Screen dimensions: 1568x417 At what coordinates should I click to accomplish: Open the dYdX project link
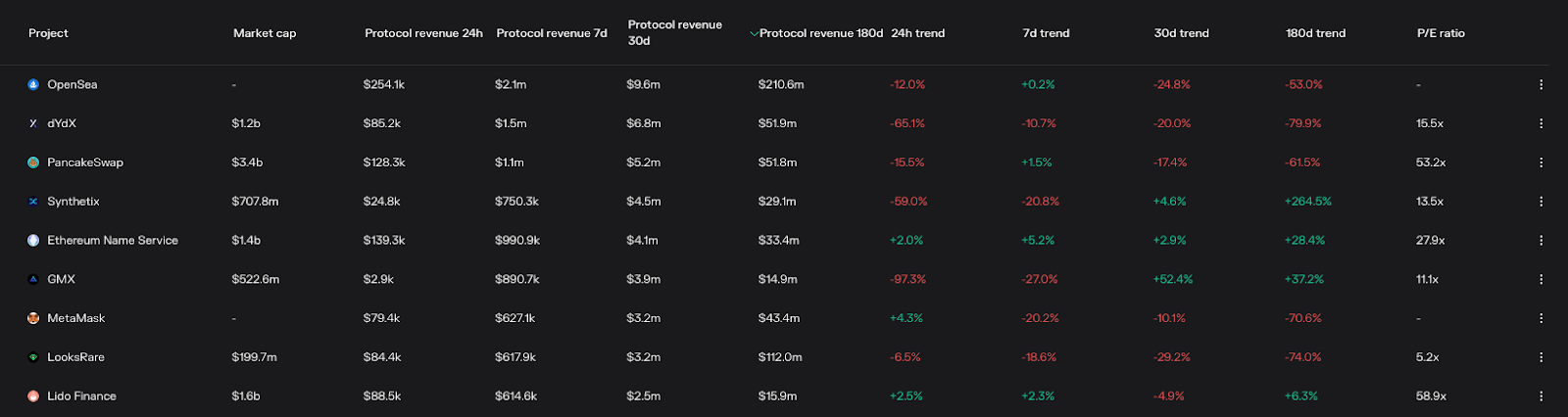click(x=62, y=123)
